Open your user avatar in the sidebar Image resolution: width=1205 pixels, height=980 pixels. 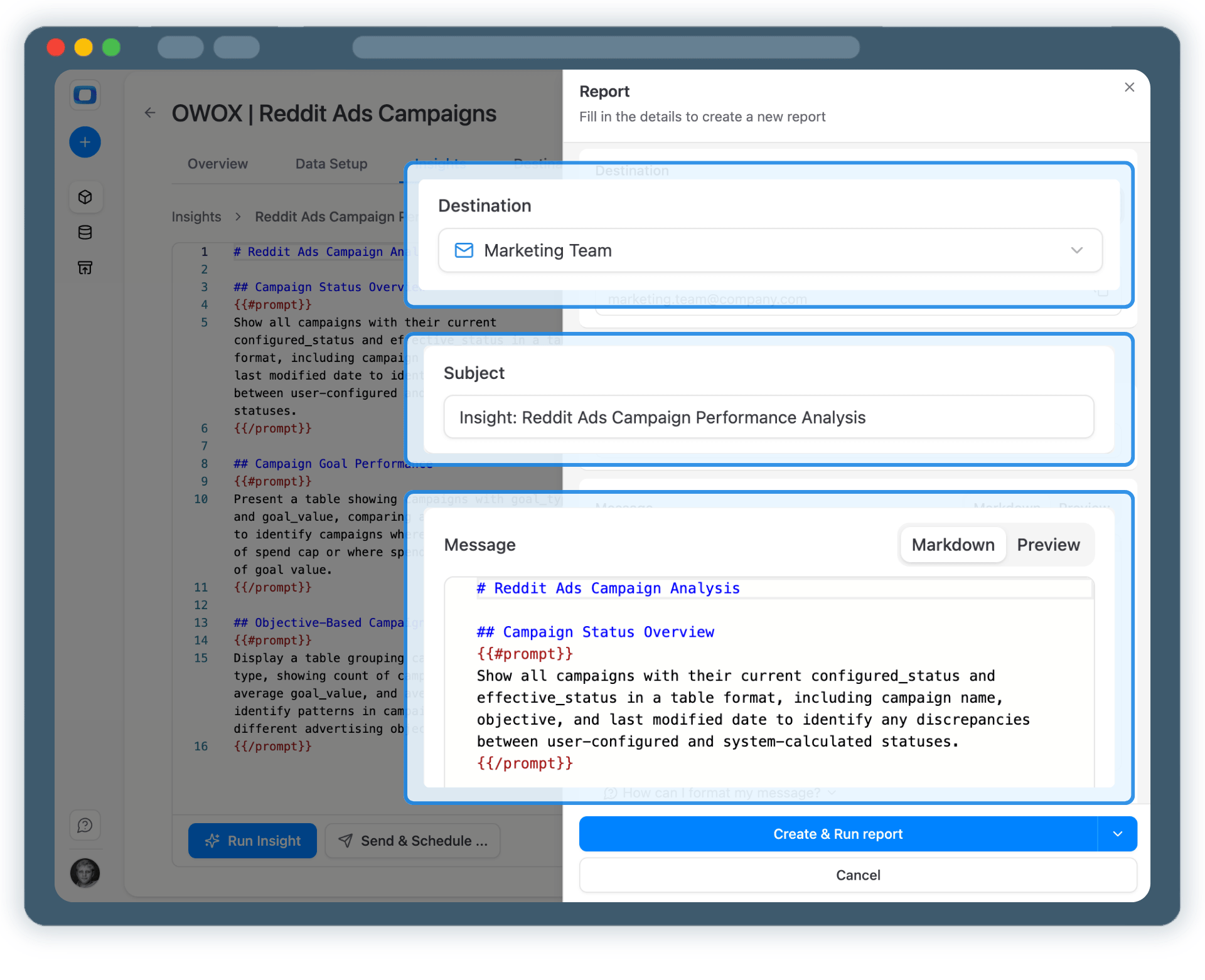(x=85, y=873)
